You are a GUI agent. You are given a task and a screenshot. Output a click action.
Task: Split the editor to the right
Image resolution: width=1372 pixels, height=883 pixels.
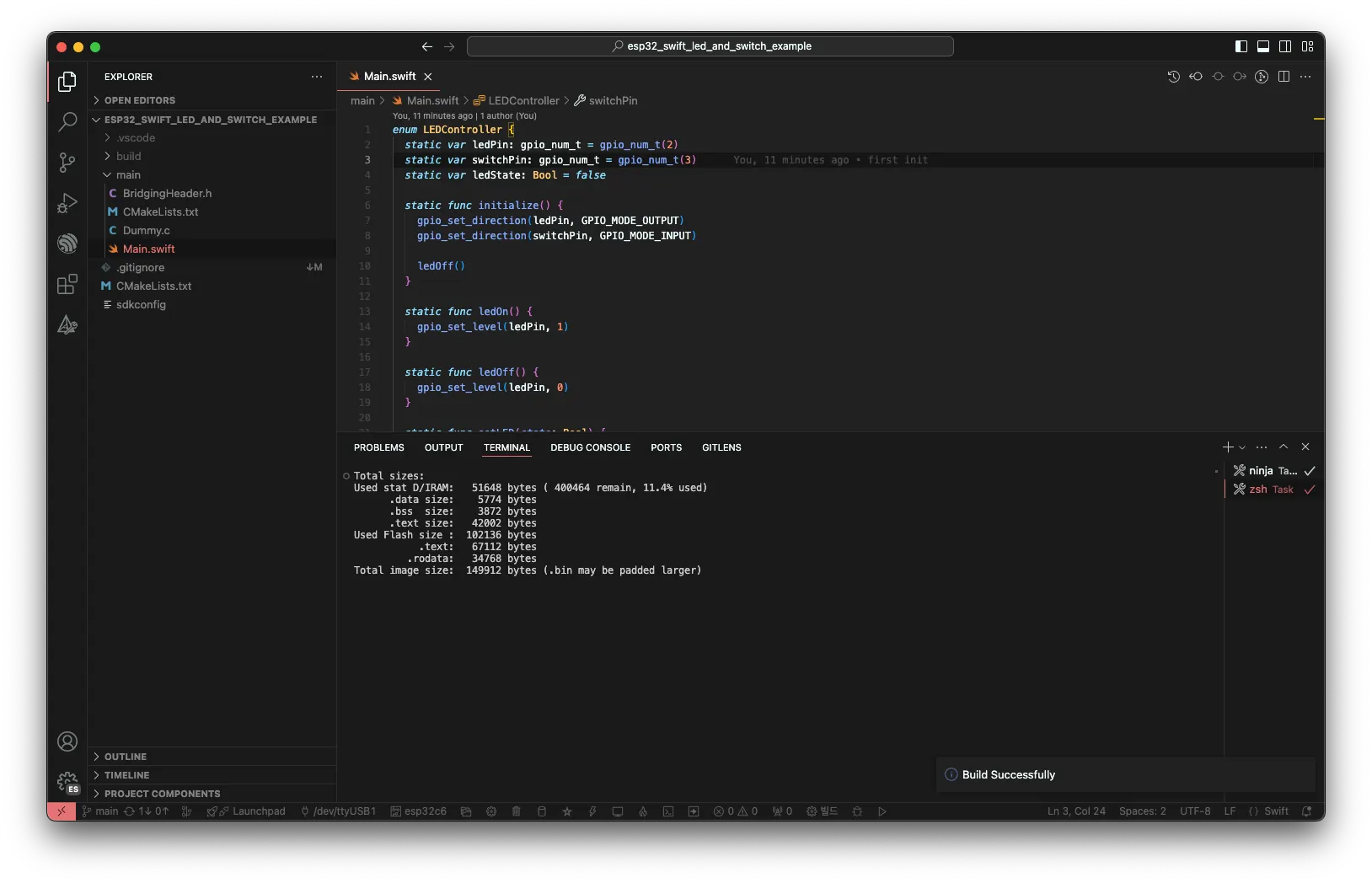1284,77
